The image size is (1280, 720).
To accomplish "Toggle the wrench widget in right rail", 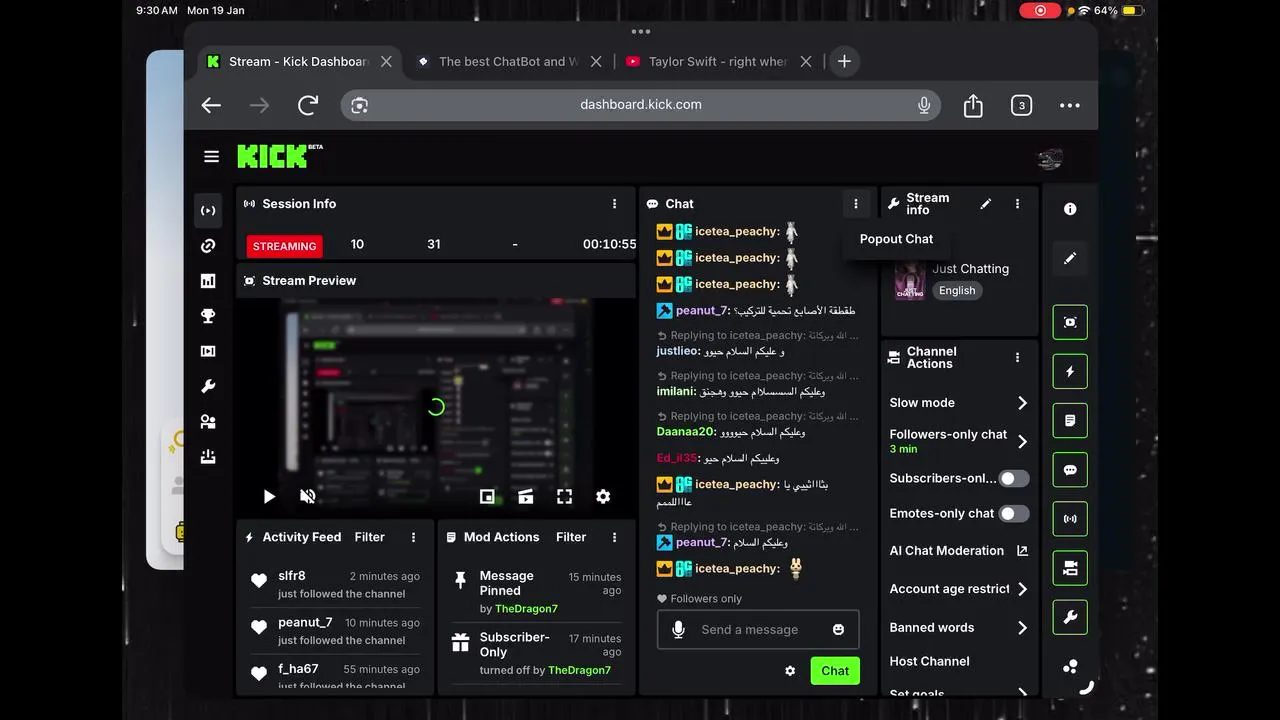I will pos(1070,618).
